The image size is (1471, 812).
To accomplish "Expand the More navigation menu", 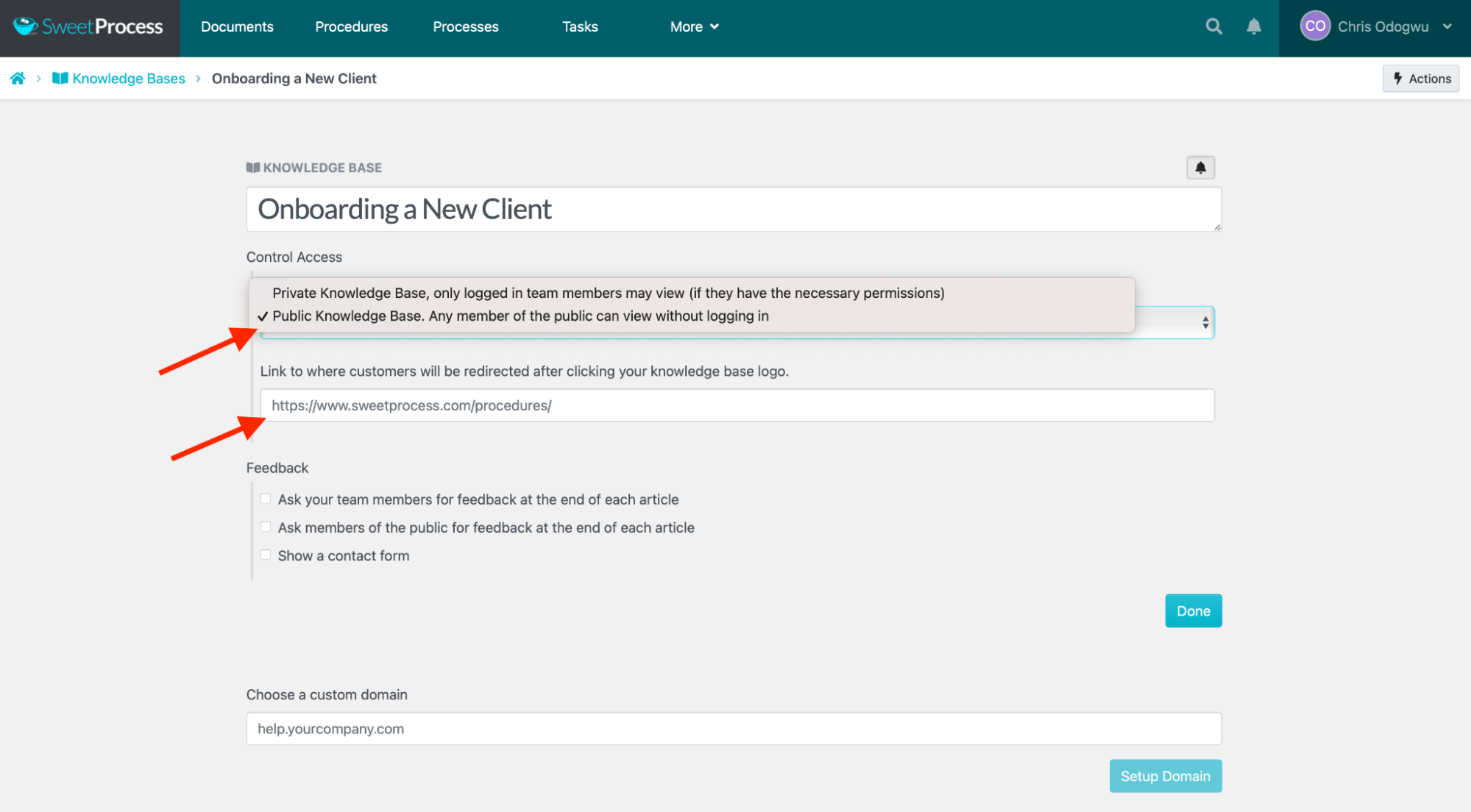I will [692, 26].
